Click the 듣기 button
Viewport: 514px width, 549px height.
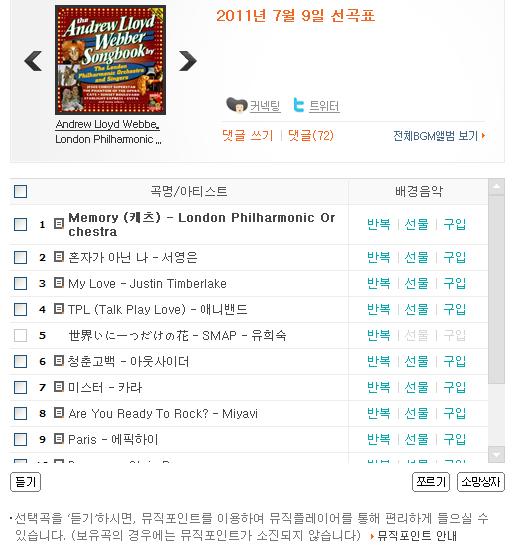click(x=26, y=482)
